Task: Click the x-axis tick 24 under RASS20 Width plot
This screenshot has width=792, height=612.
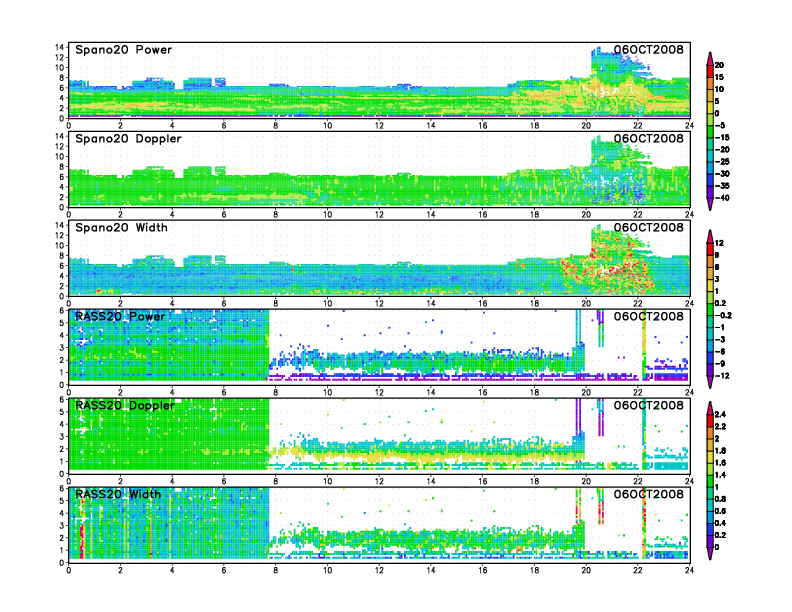Action: click(x=689, y=570)
